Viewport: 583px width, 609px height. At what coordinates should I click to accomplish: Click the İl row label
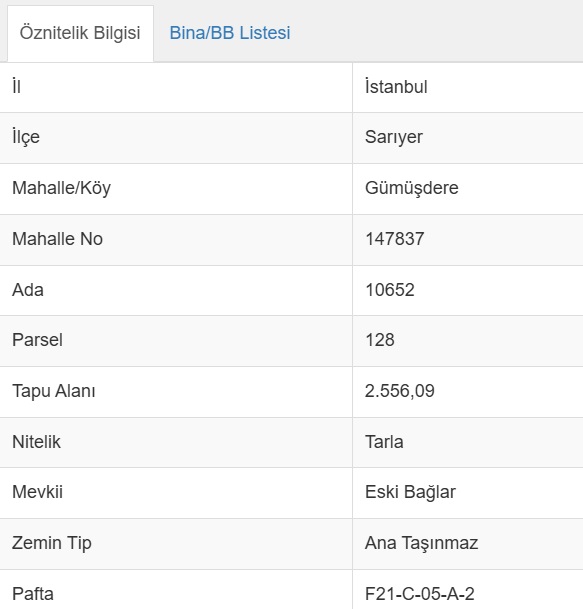tap(16, 86)
